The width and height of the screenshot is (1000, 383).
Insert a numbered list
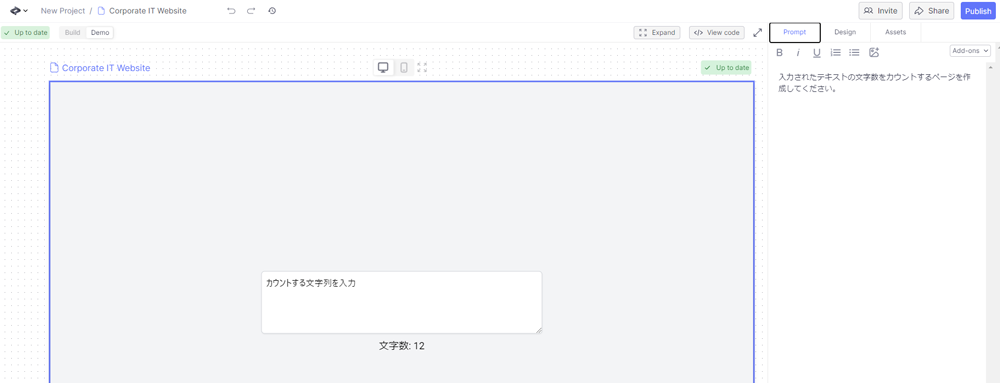835,52
